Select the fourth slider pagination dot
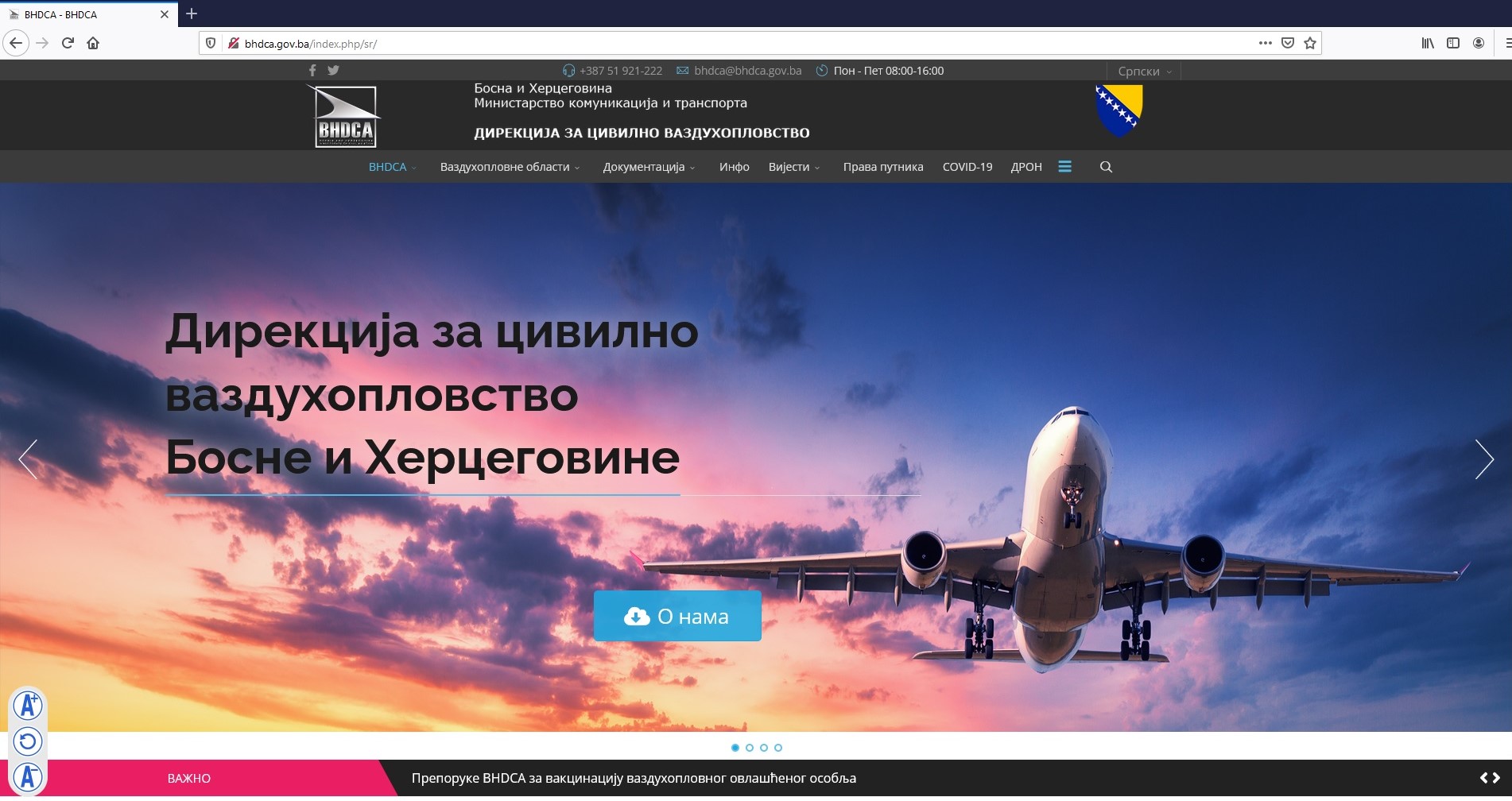The width and height of the screenshot is (1512, 801). tap(778, 748)
